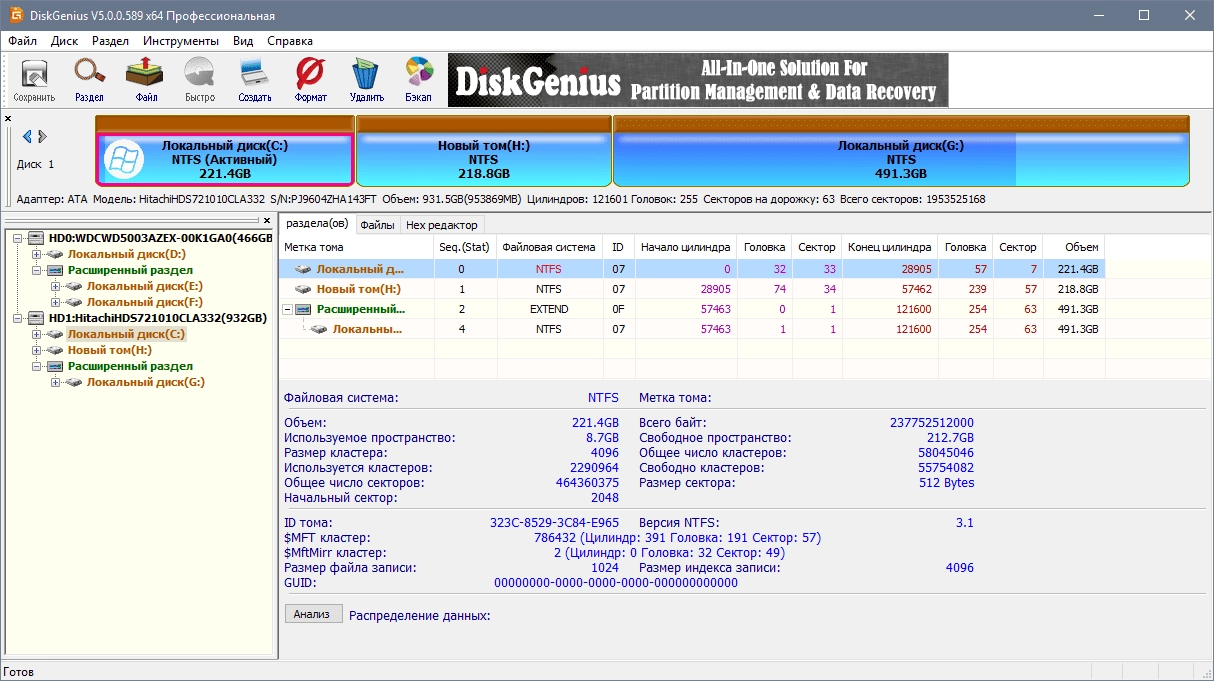Expand Локальный диск(E:) tree node
1214x681 pixels.
click(56, 286)
